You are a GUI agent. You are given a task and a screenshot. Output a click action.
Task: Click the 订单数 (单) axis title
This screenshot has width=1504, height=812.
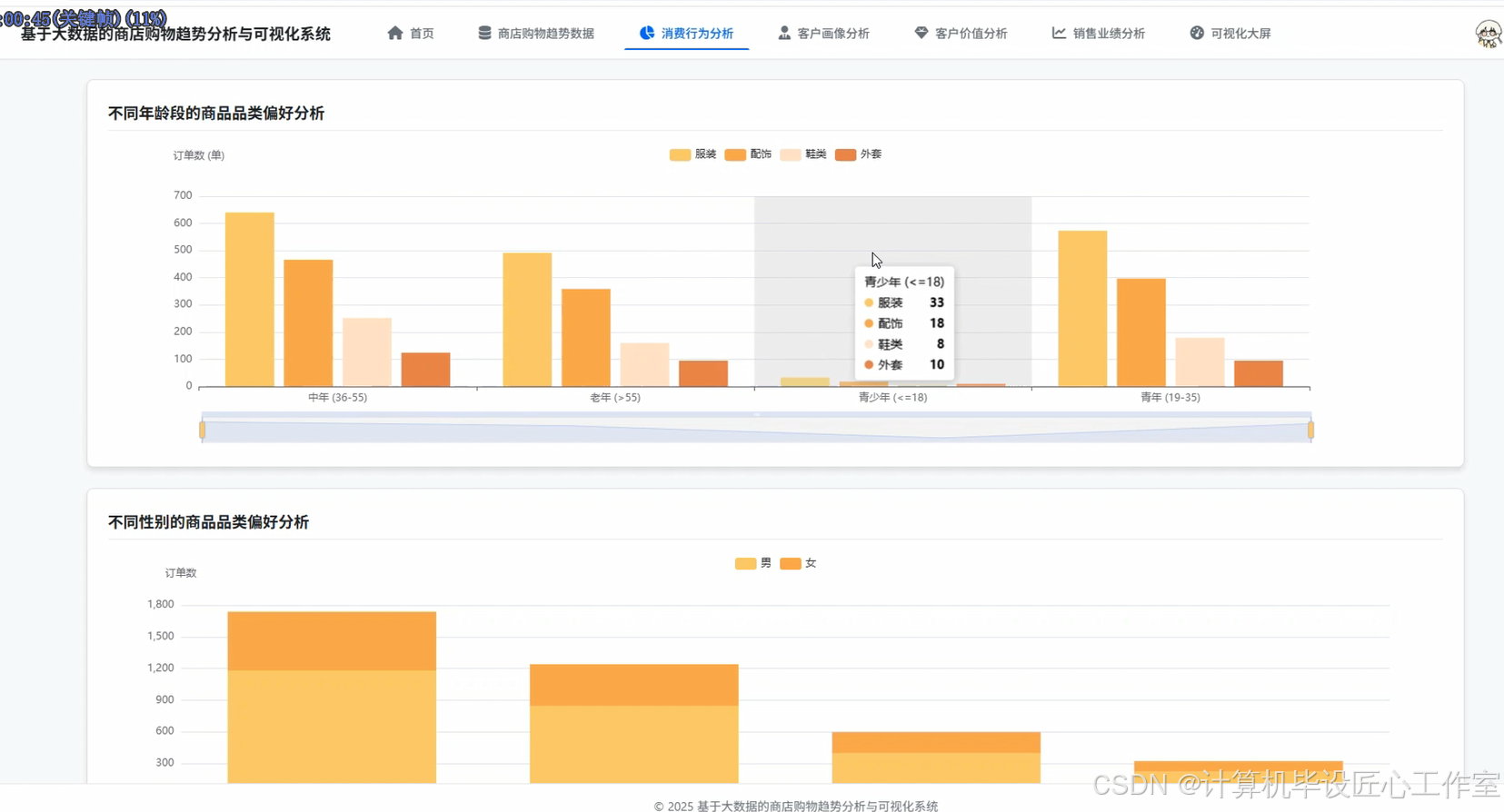pos(199,155)
